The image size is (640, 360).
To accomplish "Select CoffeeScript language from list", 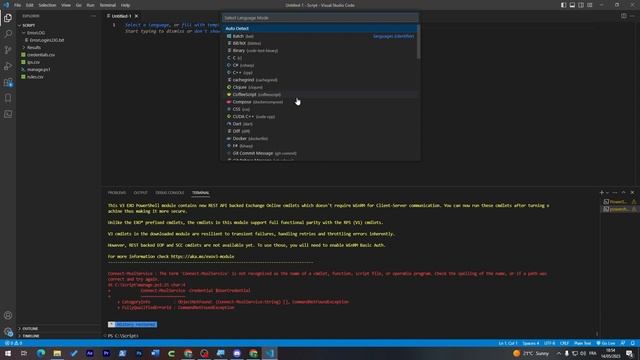I will click(320, 95).
